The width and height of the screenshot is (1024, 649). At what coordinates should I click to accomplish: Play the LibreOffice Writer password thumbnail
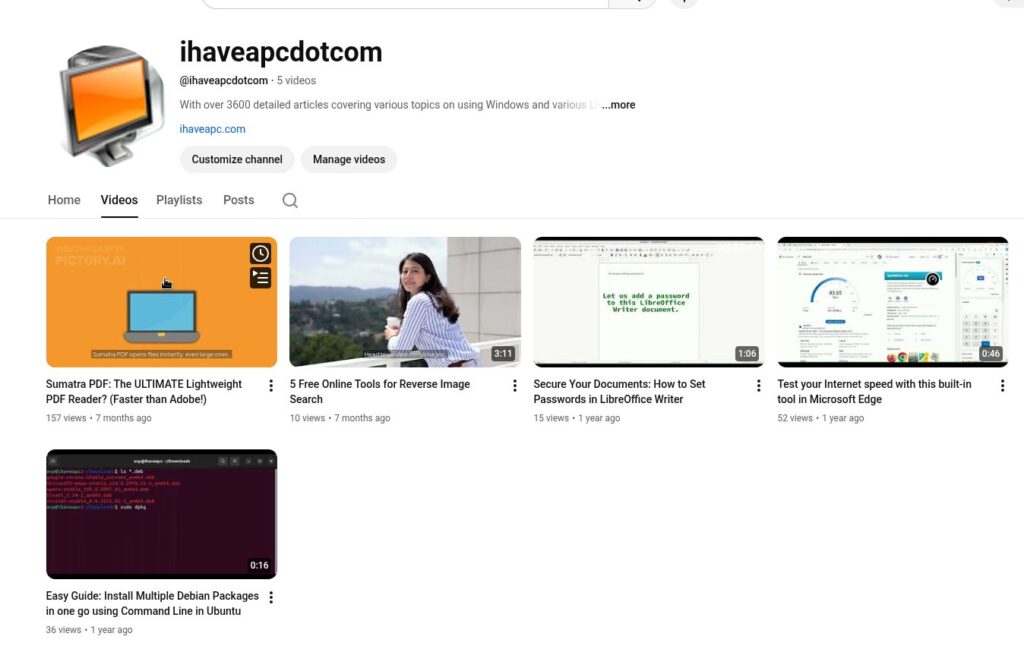(x=648, y=302)
